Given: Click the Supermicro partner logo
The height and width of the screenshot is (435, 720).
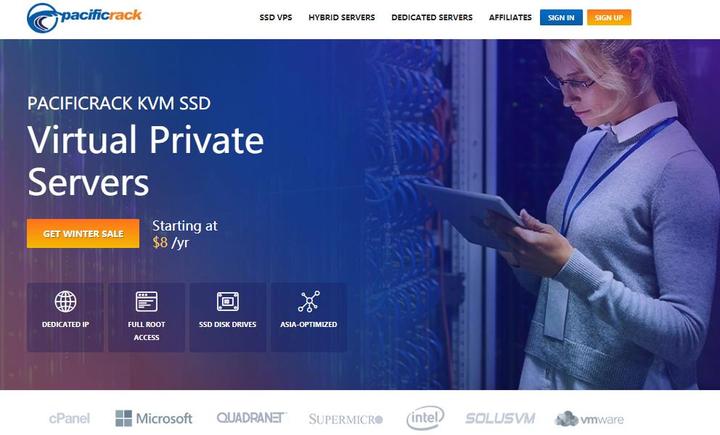Looking at the screenshot, I should [346, 419].
